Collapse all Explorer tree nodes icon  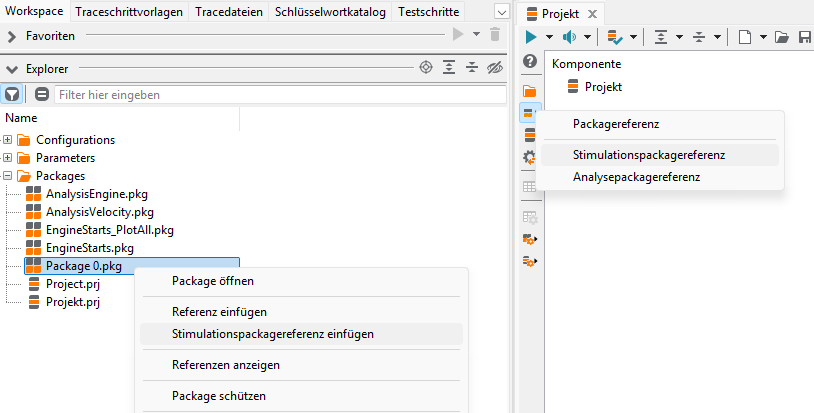[472, 67]
